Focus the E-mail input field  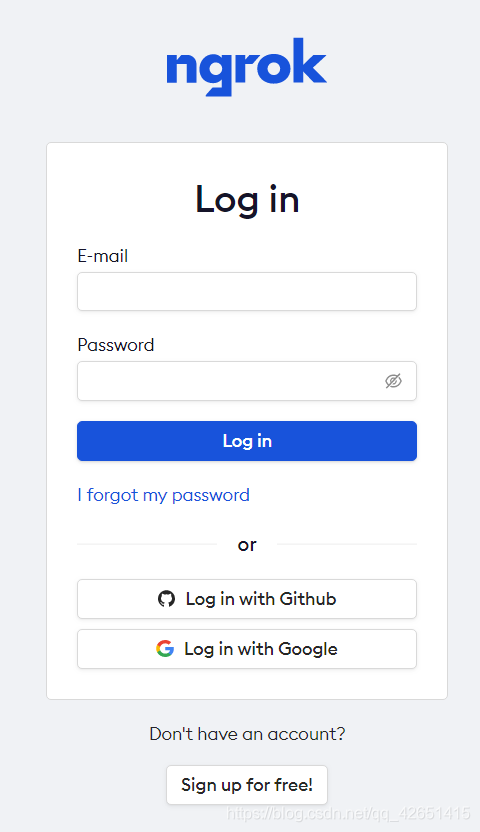point(247,291)
